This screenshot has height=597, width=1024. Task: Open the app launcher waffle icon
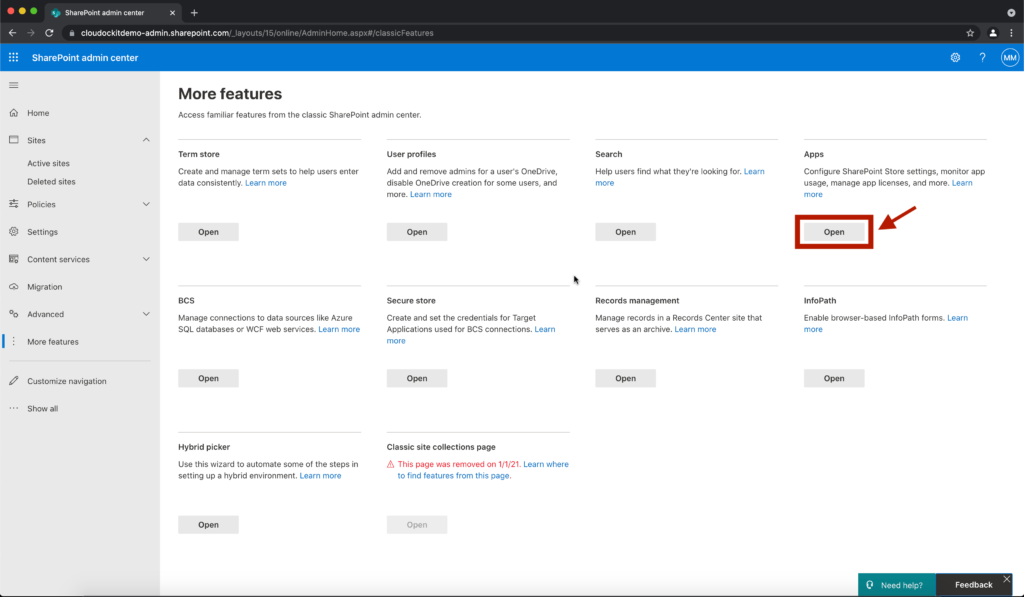click(13, 57)
